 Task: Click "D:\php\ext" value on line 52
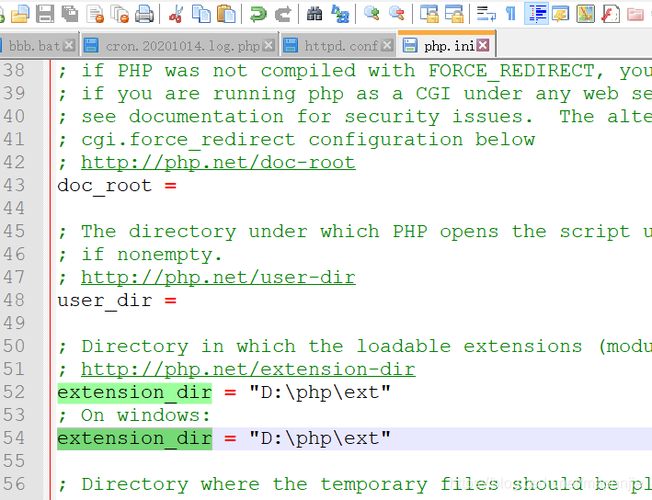tap(320, 392)
